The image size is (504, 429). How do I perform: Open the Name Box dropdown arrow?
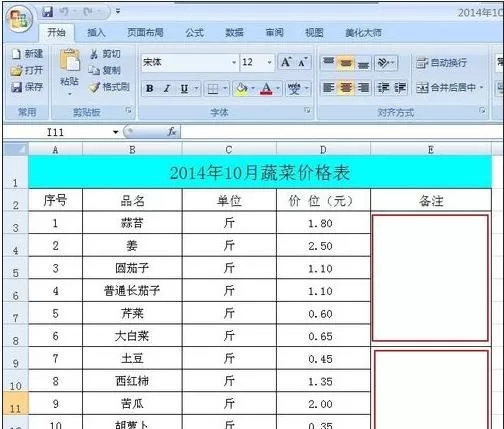coord(115,132)
